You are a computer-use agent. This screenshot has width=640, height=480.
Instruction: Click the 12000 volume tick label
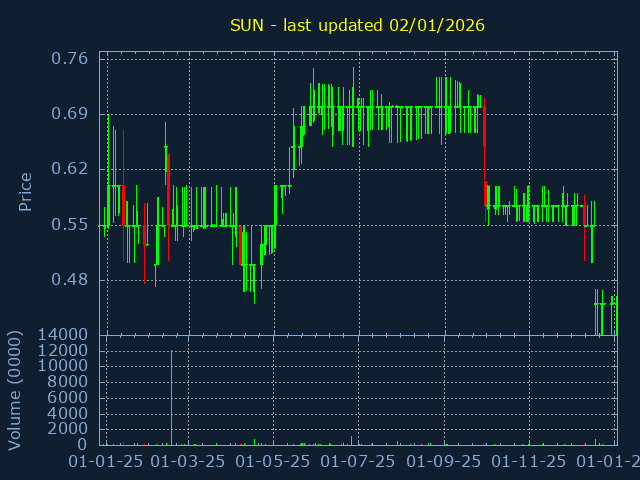click(x=61, y=351)
